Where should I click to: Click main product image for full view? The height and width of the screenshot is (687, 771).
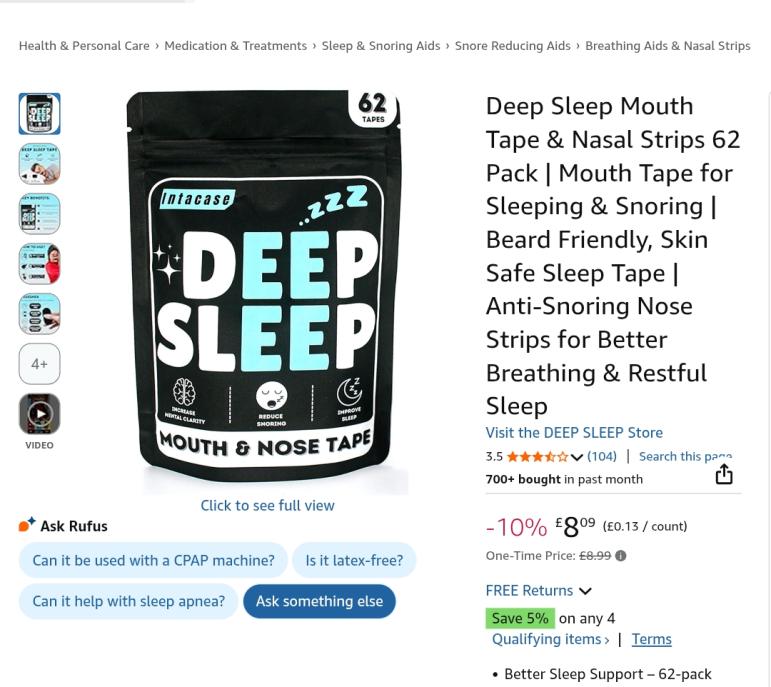(x=266, y=290)
